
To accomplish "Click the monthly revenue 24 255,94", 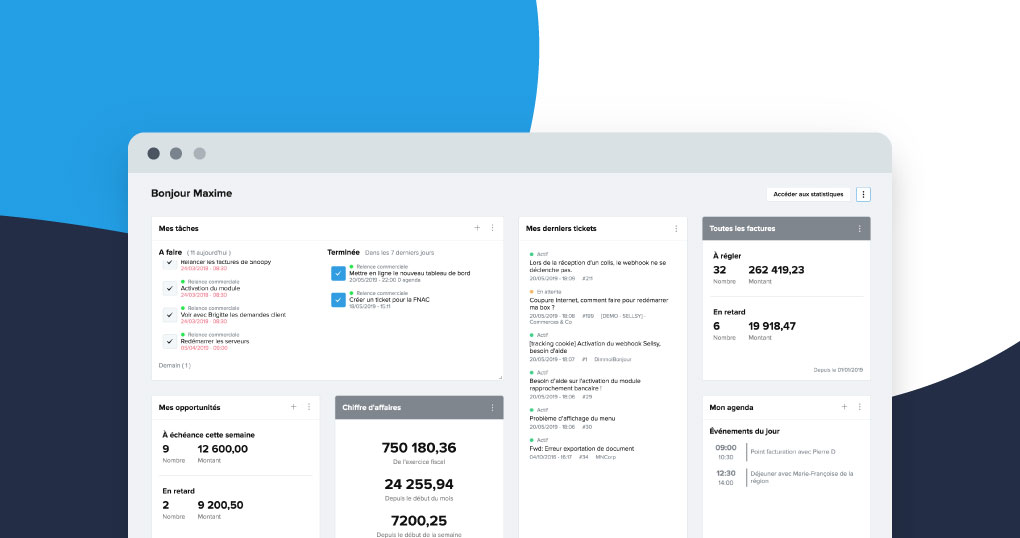I will [x=419, y=484].
